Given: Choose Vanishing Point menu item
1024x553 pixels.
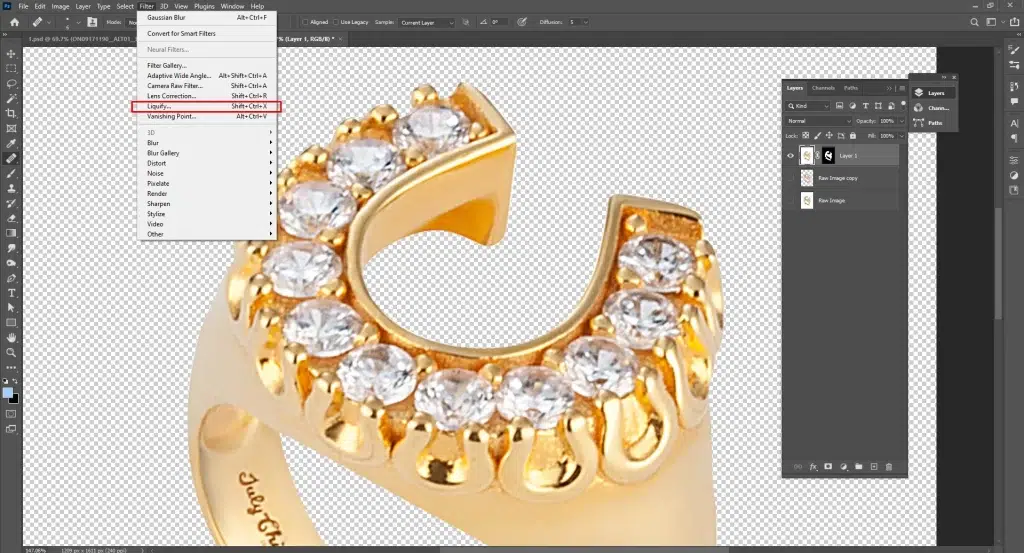Looking at the screenshot, I should [207, 116].
